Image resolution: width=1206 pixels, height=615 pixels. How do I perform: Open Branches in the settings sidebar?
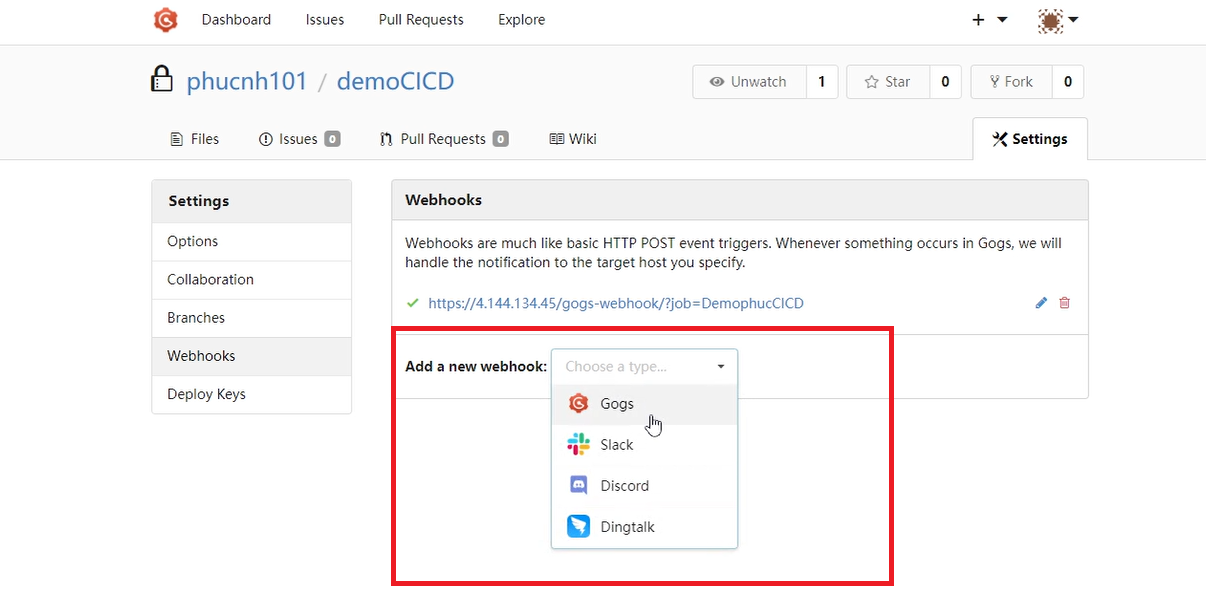[x=252, y=317]
